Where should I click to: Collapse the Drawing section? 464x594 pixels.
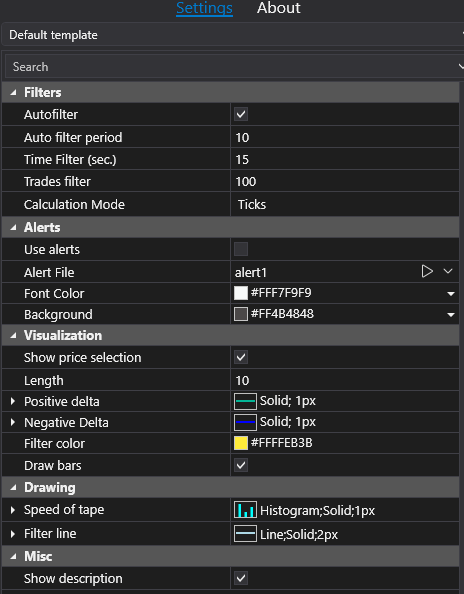[13, 488]
